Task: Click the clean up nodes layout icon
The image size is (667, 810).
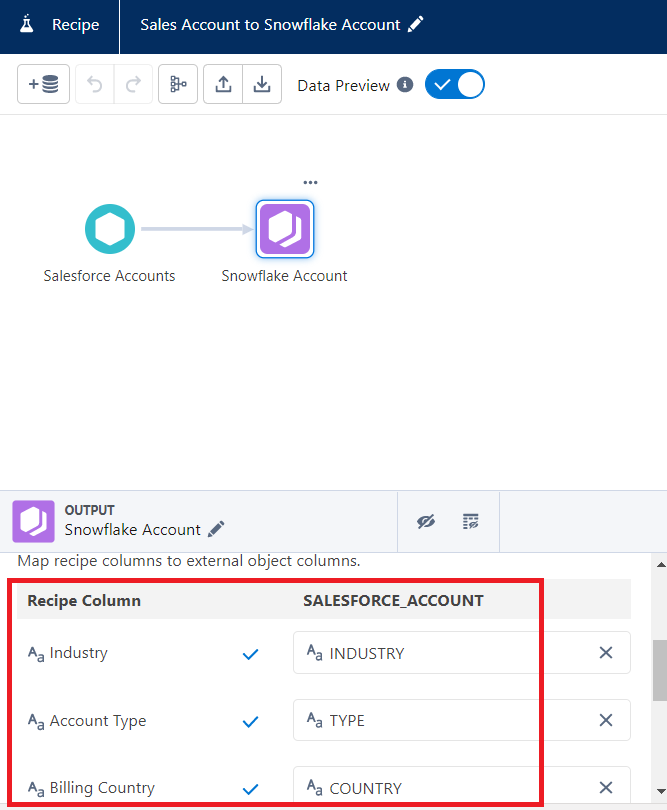Action: [178, 84]
